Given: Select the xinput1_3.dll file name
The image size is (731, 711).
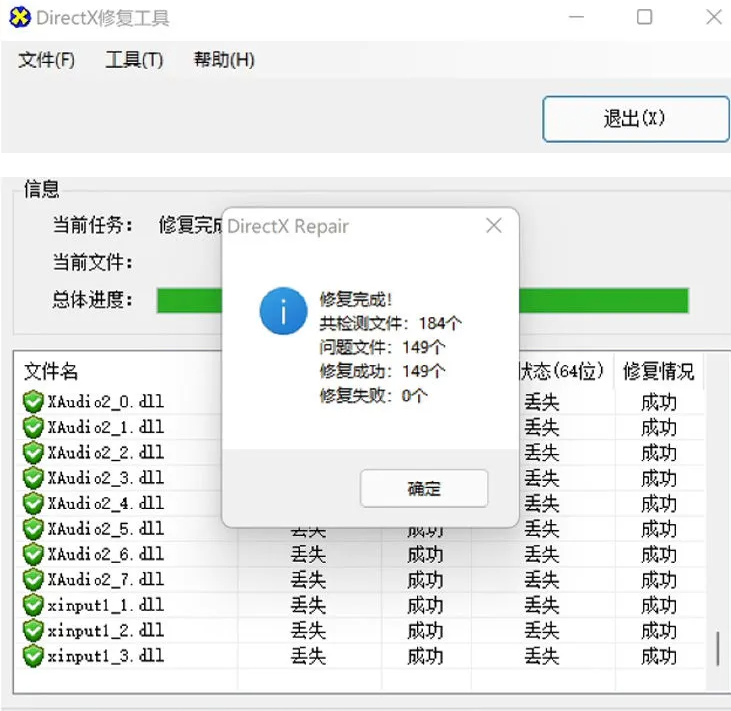Looking at the screenshot, I should pos(105,656).
